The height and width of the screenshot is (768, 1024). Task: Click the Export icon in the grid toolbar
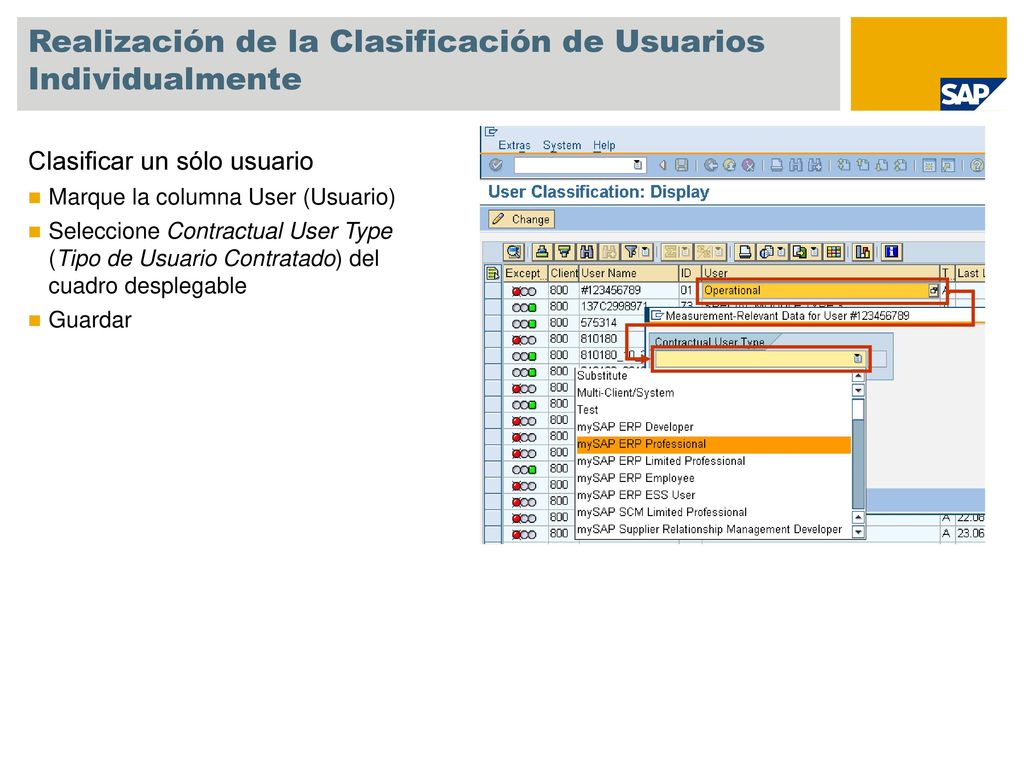(800, 251)
